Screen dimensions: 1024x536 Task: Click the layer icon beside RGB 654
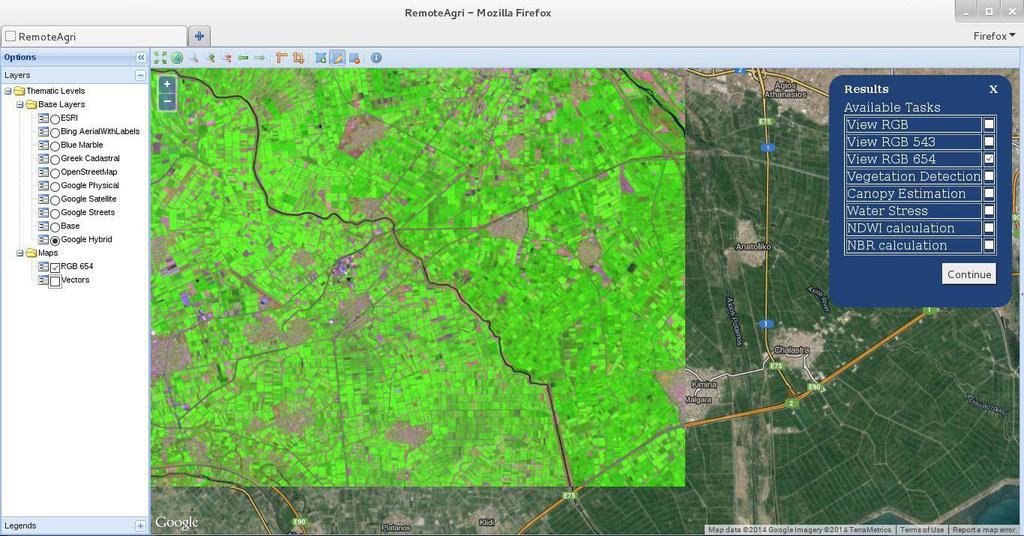tap(43, 266)
